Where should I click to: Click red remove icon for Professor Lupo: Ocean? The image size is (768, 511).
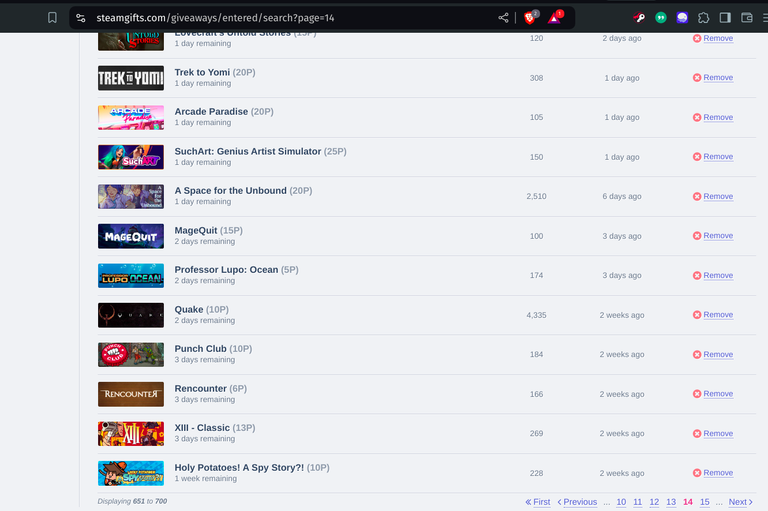coord(697,275)
